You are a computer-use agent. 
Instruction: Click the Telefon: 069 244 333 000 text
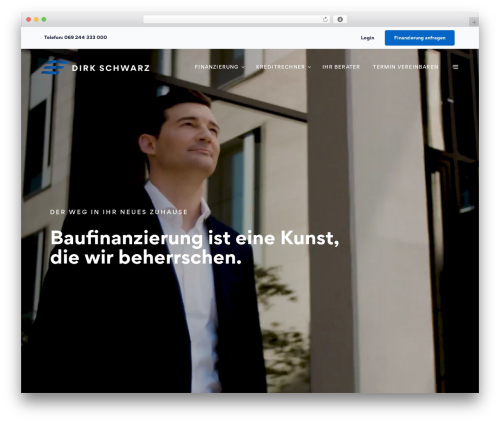(x=76, y=37)
